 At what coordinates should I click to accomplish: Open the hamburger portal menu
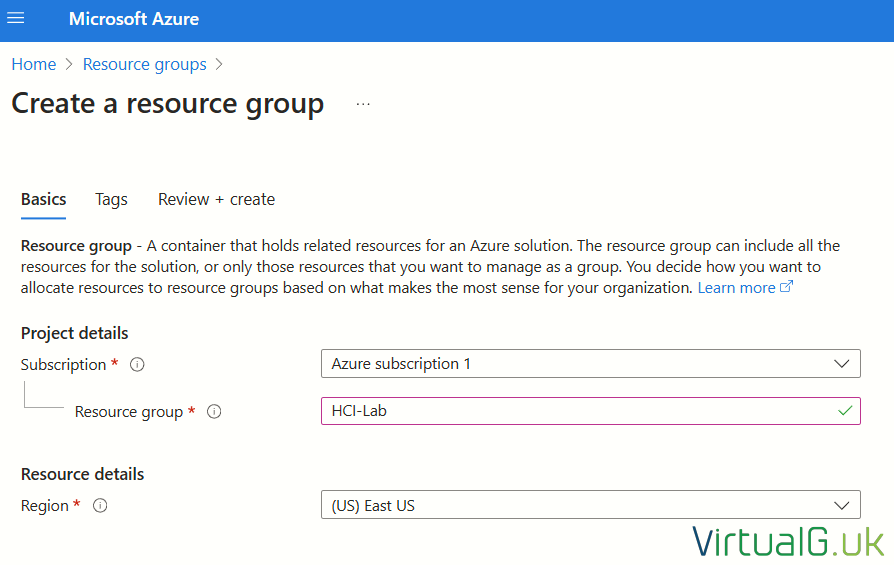coord(16,18)
